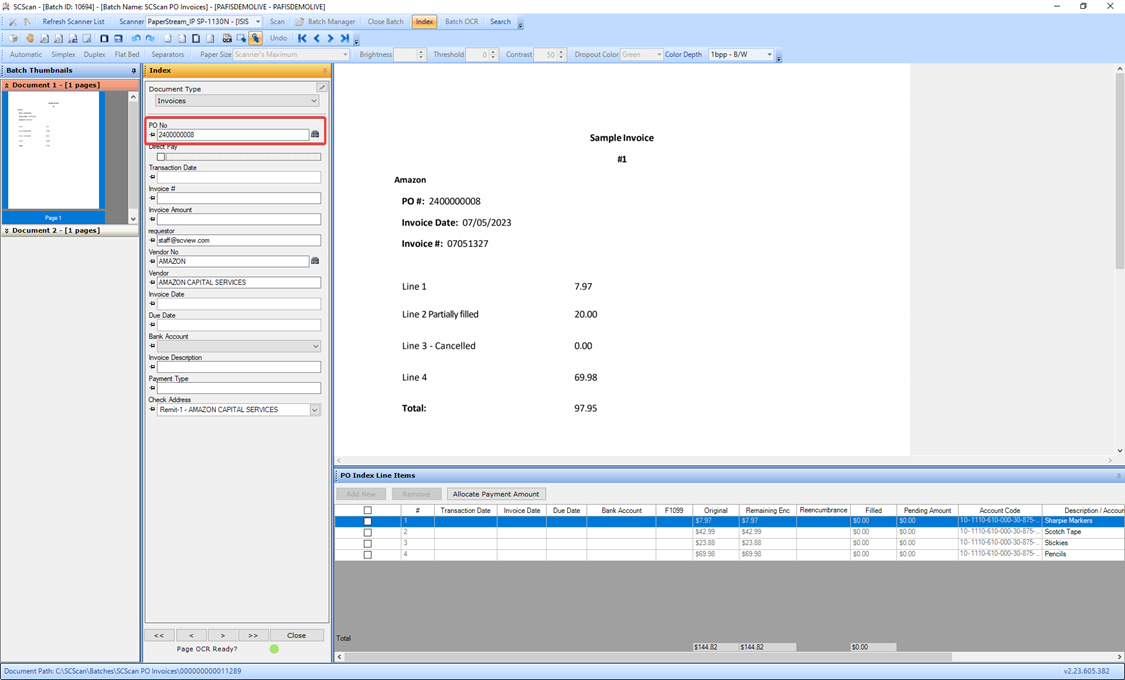Image resolution: width=1125 pixels, height=680 pixels.
Task: Click the Allocate Payment Amount button
Action: coord(496,494)
